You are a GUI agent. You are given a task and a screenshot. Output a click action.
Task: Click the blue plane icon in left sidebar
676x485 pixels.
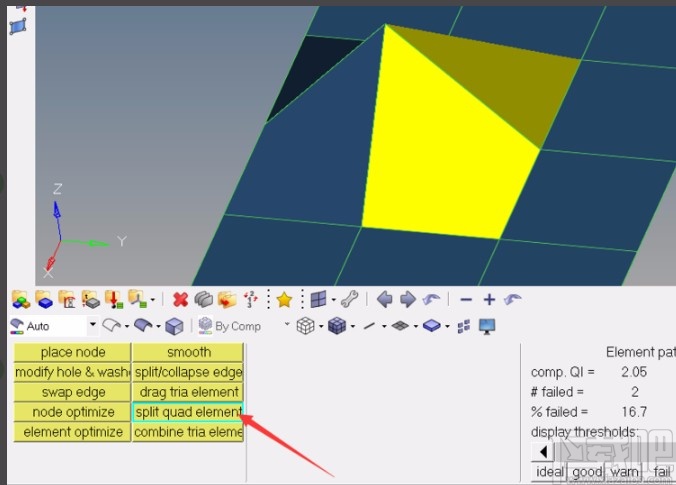[18, 26]
